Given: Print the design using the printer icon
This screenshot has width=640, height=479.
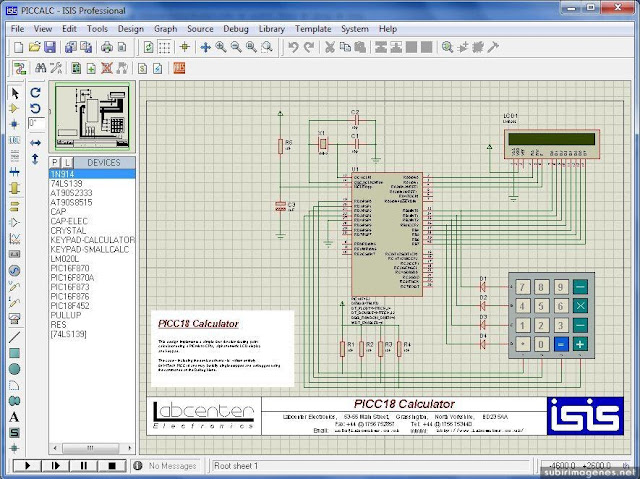Looking at the screenshot, I should click(x=107, y=47).
